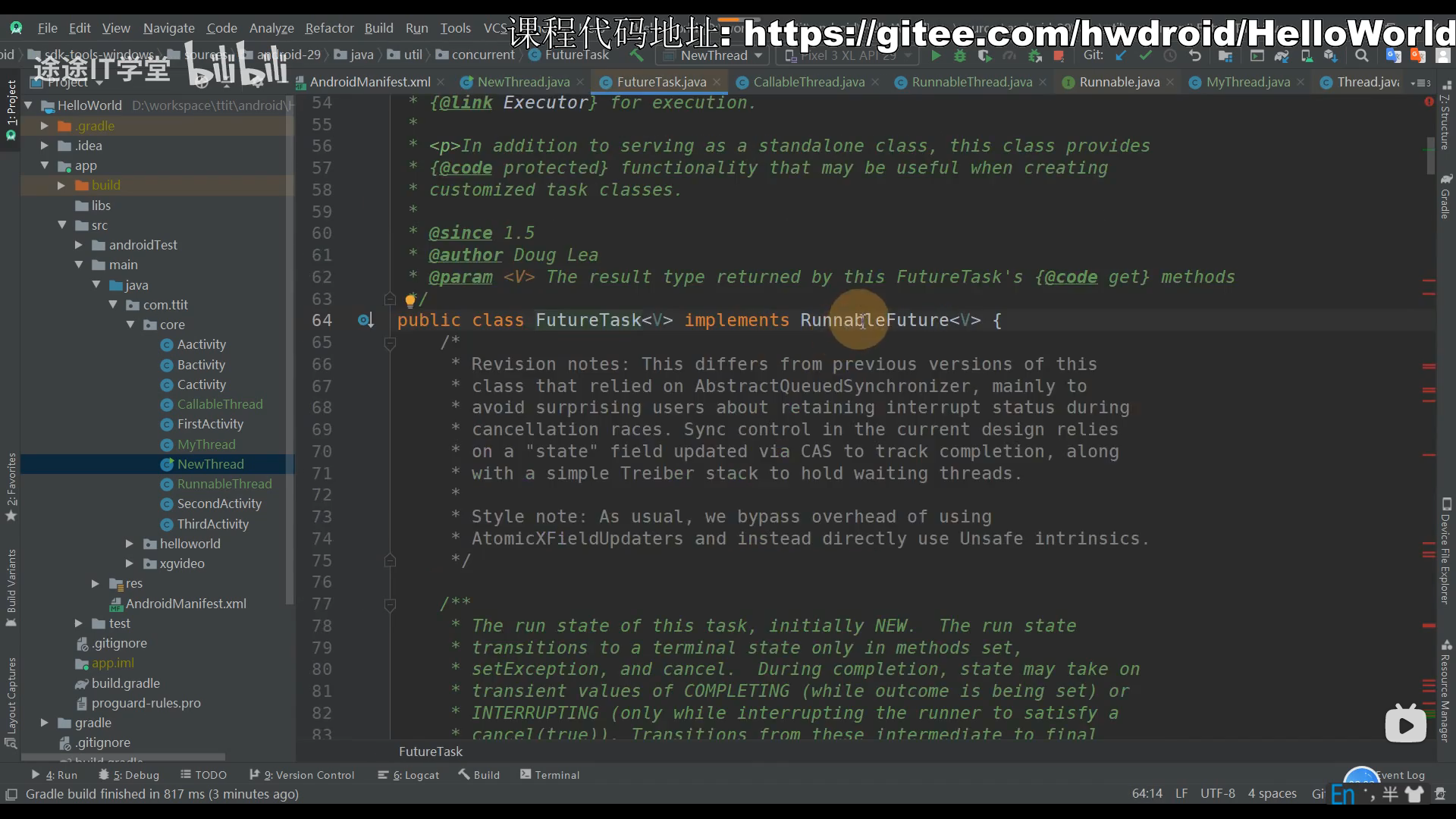Image resolution: width=1456 pixels, height=819 pixels.
Task: Click Git commit checkmark icon
Action: [1145, 55]
